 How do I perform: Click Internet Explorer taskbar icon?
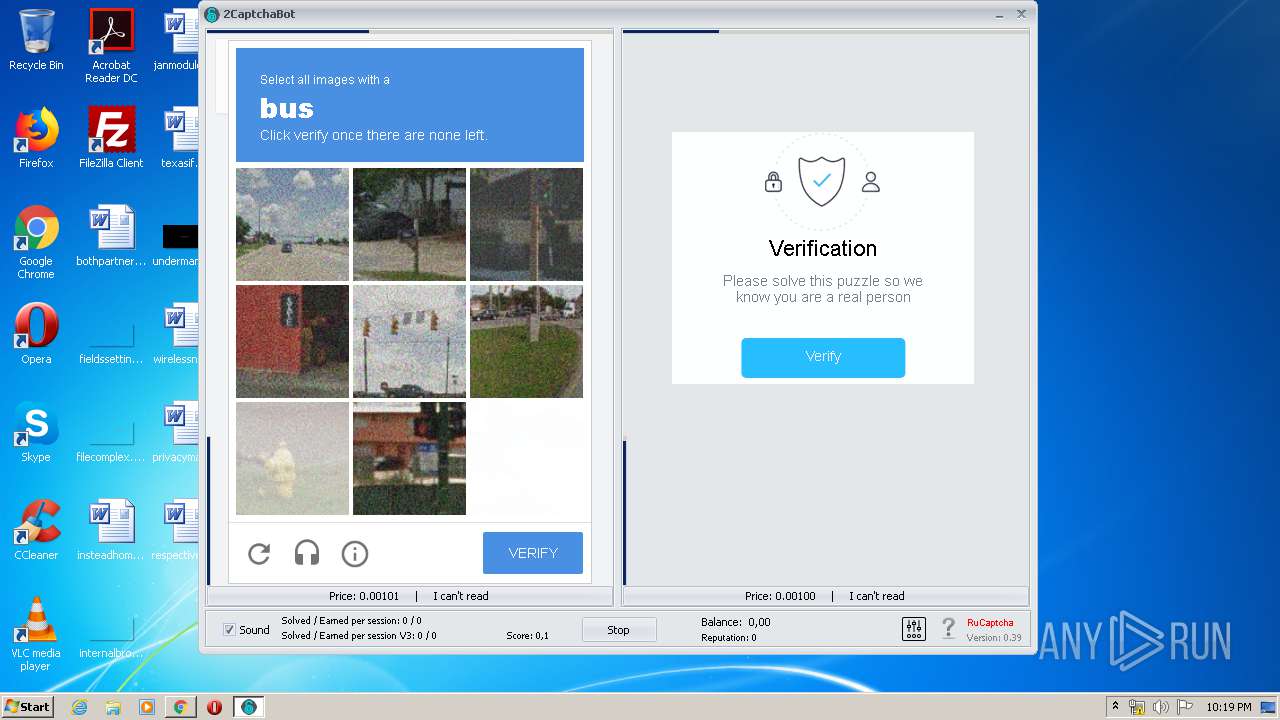[x=80, y=707]
